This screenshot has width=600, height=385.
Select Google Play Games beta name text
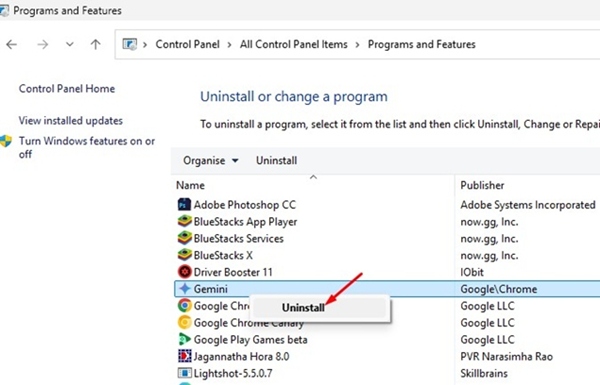(x=250, y=339)
